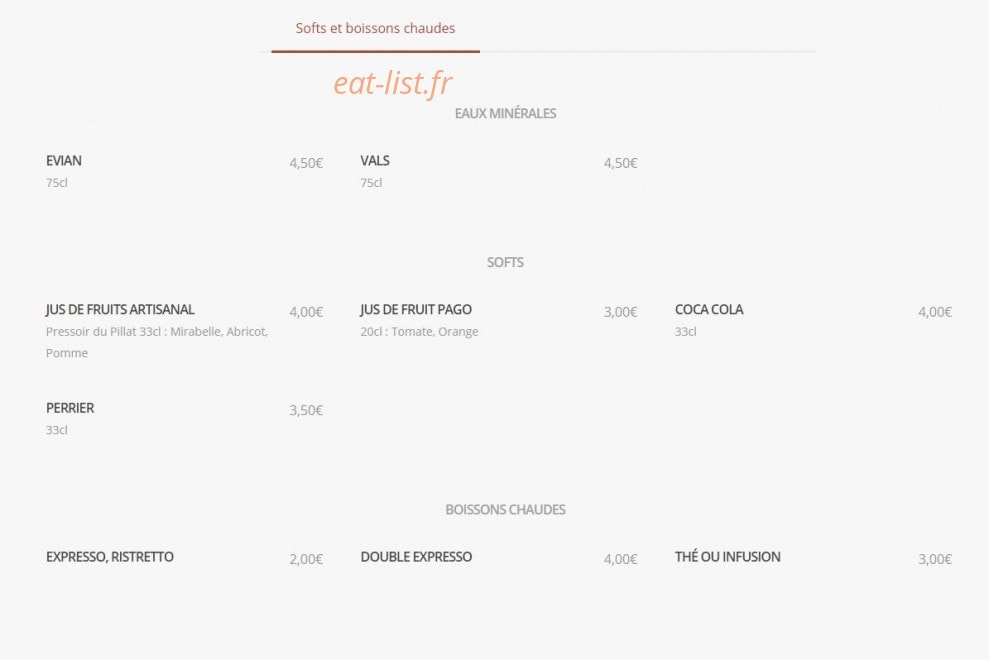Choose the PERRIER item
The width and height of the screenshot is (989, 660).
point(70,408)
